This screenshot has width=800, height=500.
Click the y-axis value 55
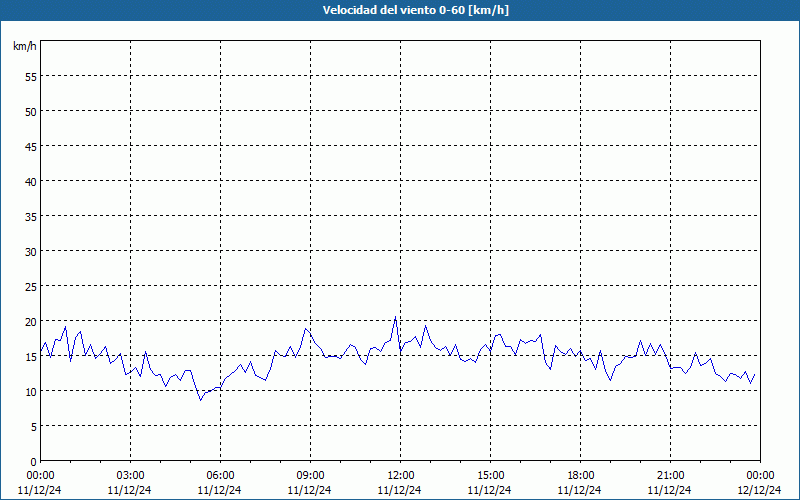(31, 77)
